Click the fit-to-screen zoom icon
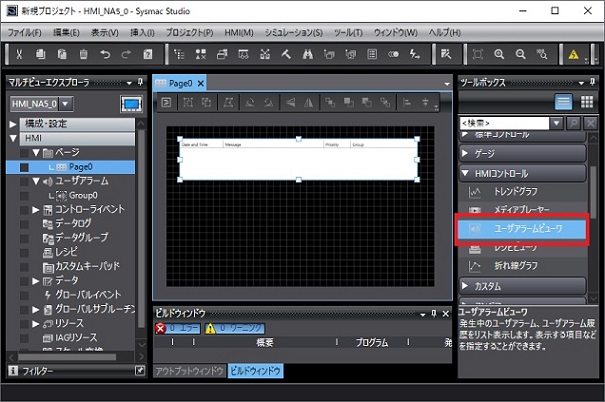Image resolution: width=605 pixels, height=402 pixels. click(x=478, y=54)
